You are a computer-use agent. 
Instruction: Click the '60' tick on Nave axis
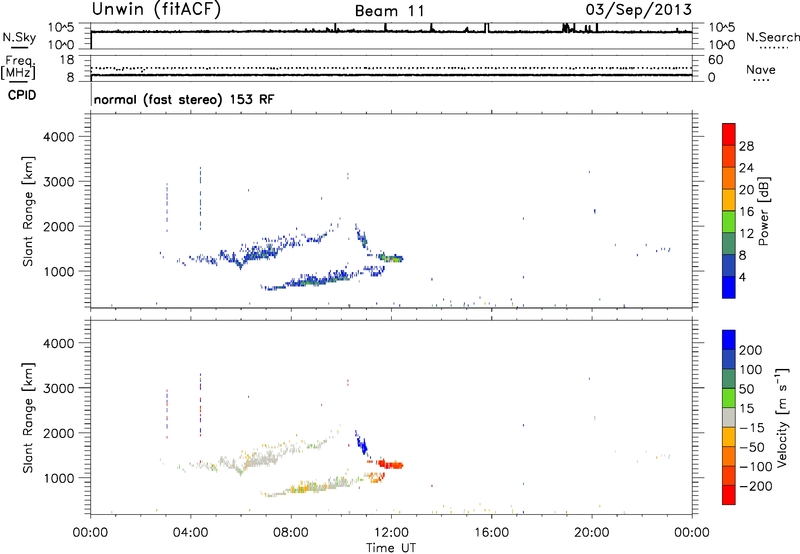click(715, 60)
